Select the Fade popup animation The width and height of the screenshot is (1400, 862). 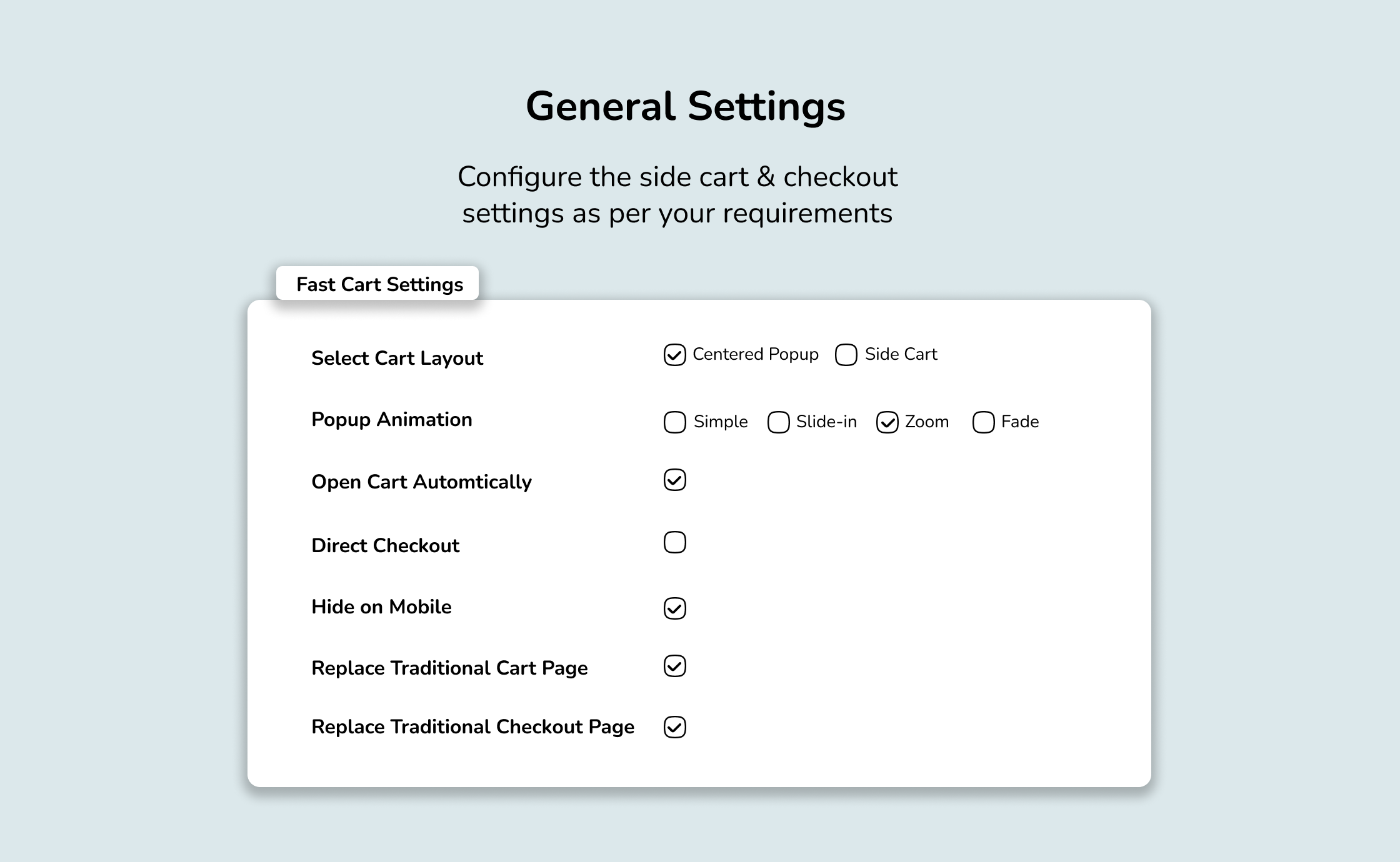982,422
